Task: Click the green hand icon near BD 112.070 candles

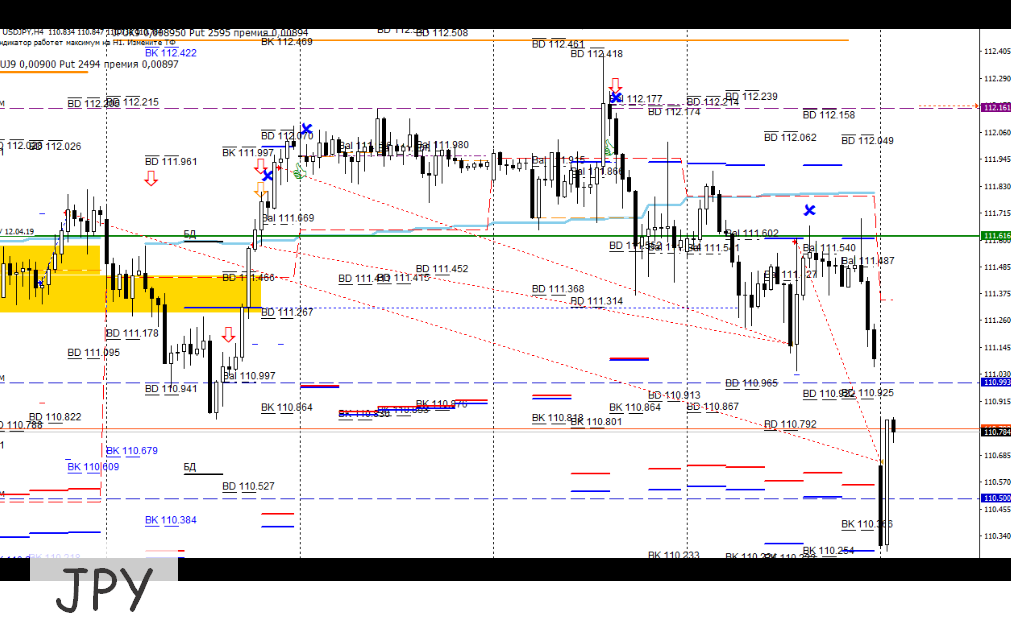Action: [299, 171]
